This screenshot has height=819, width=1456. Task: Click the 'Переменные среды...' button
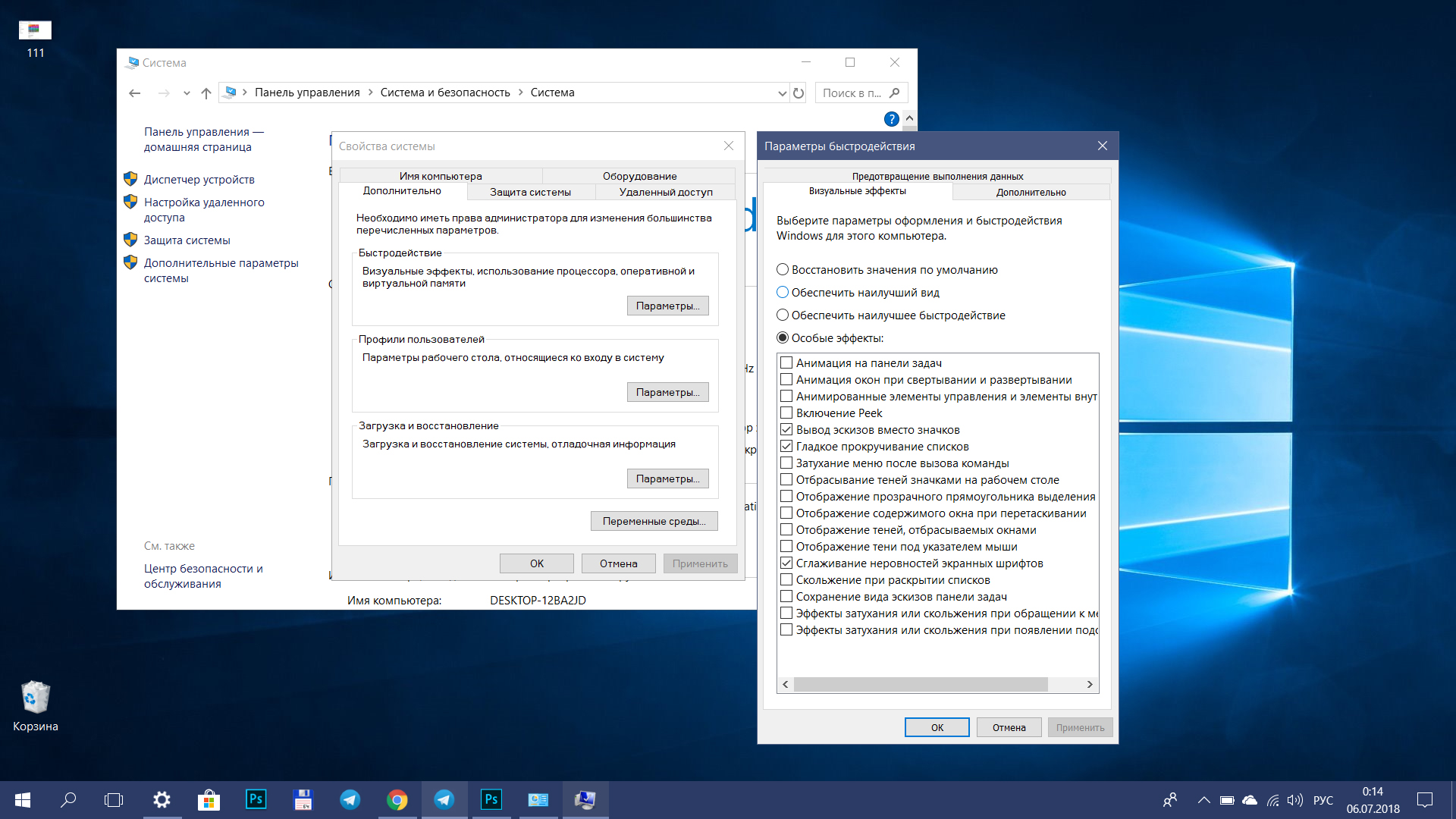(x=654, y=521)
